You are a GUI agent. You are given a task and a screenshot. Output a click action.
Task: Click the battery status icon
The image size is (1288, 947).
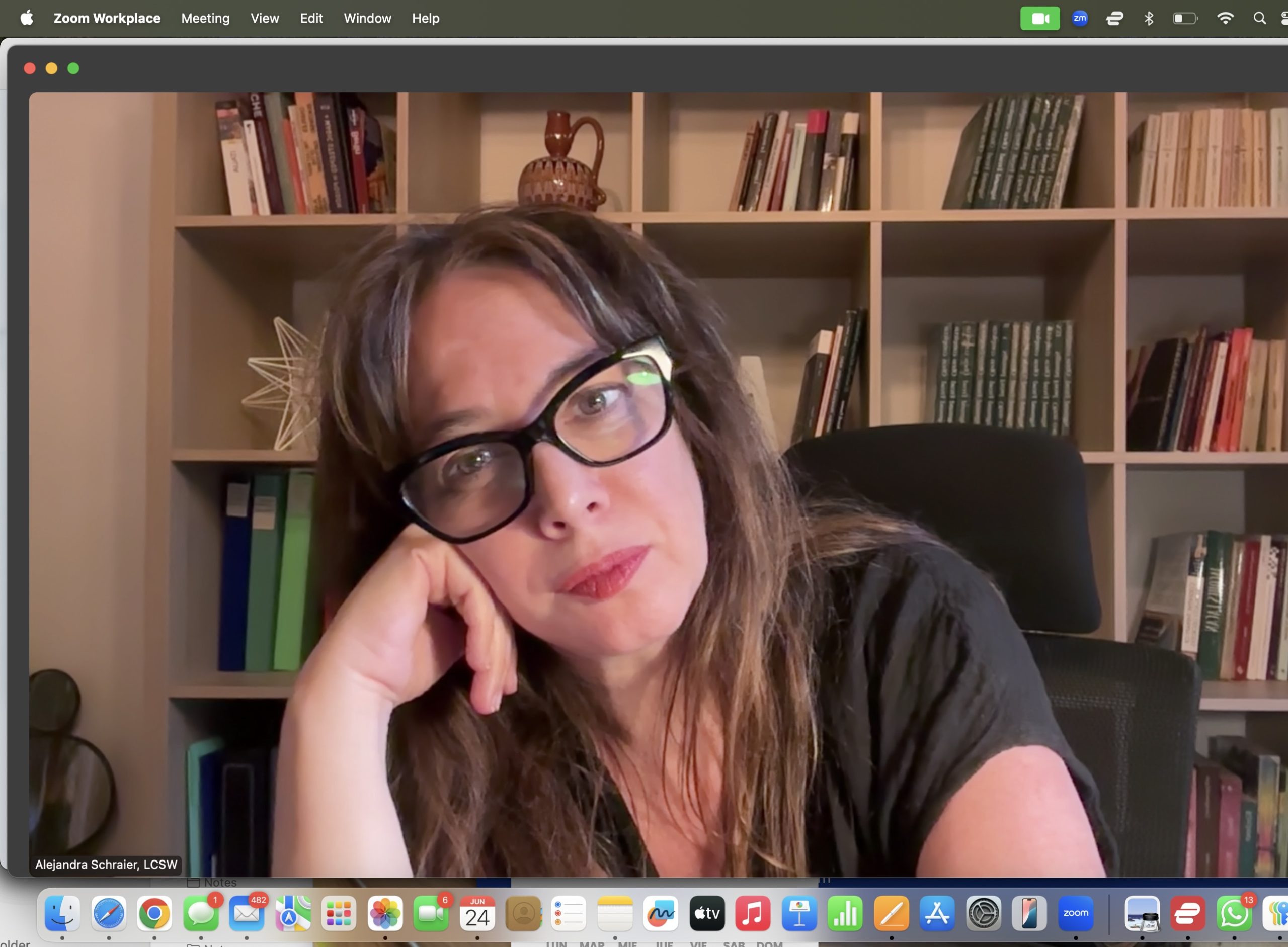1185,18
